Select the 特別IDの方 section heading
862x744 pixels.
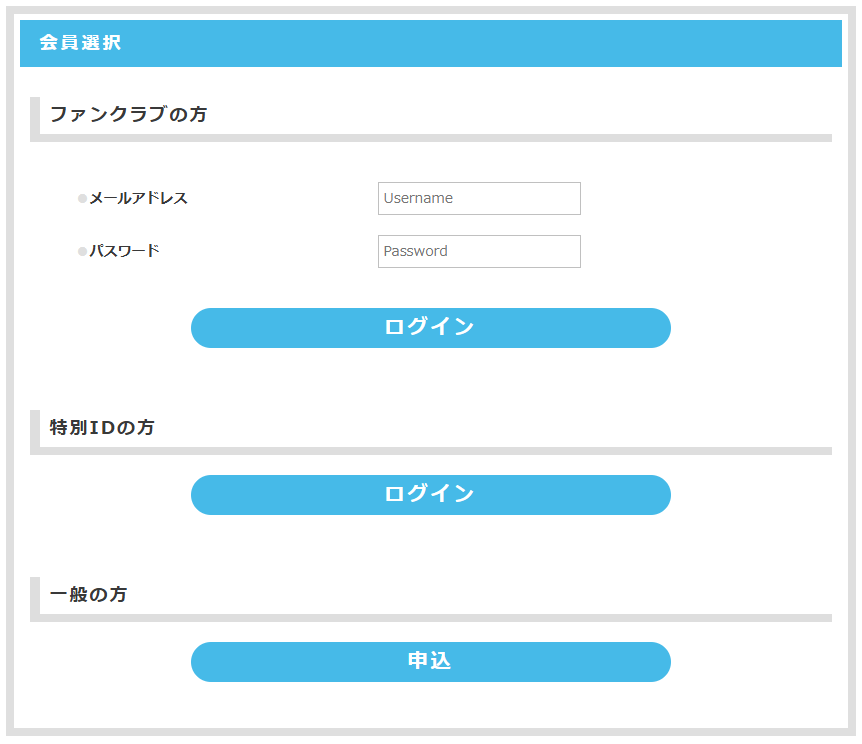(x=102, y=428)
